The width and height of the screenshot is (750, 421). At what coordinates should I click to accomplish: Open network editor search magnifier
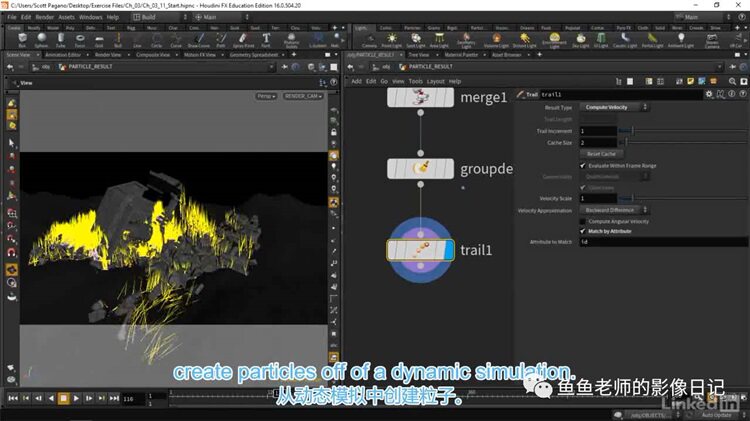tap(732, 81)
